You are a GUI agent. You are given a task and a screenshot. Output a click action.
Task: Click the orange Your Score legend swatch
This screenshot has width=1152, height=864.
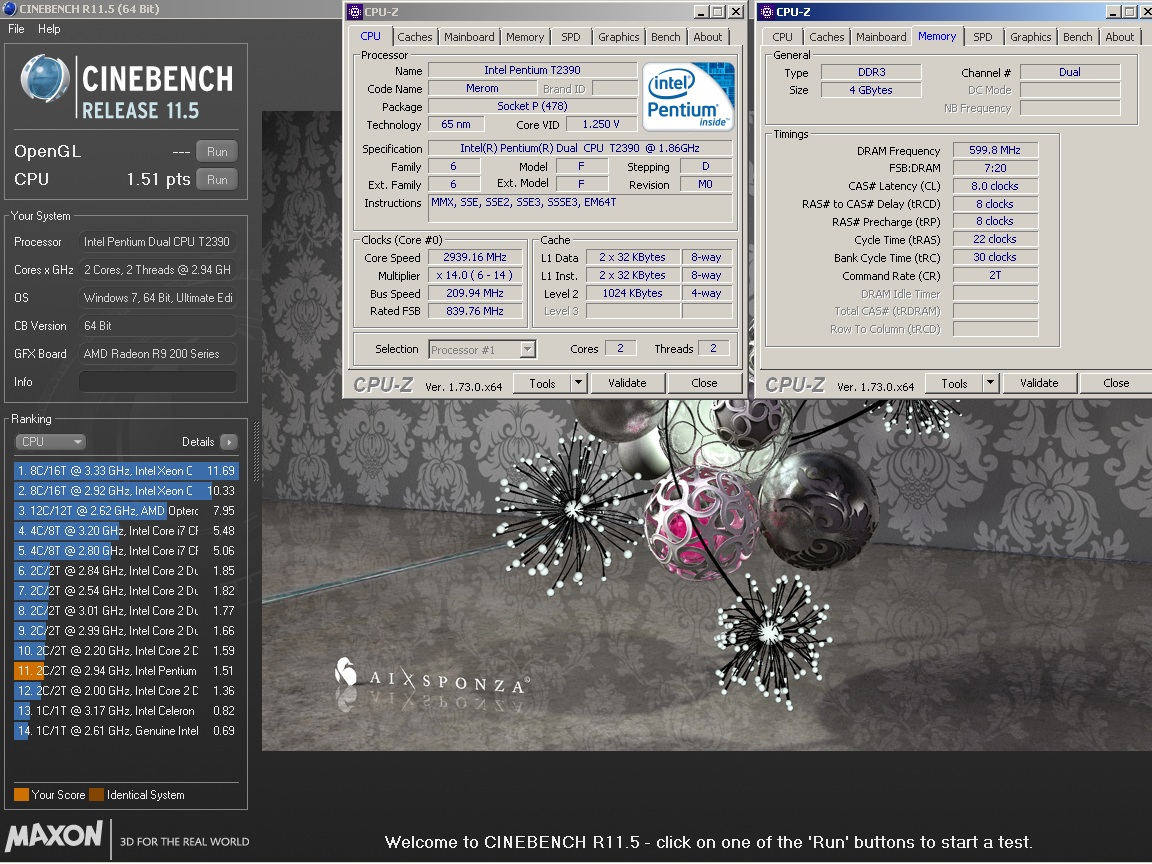[21, 794]
